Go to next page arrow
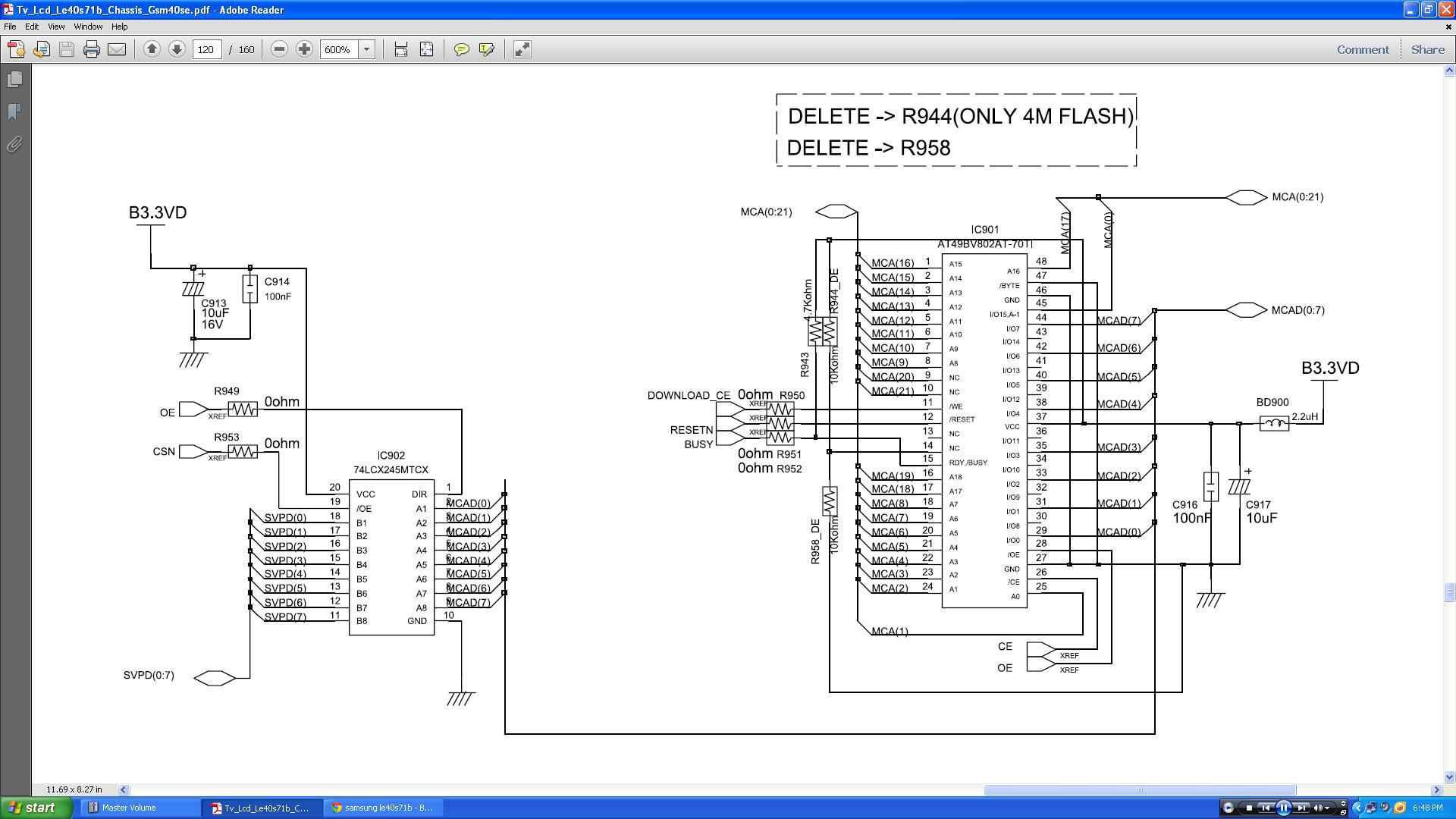The width and height of the screenshot is (1456, 819). (x=177, y=49)
